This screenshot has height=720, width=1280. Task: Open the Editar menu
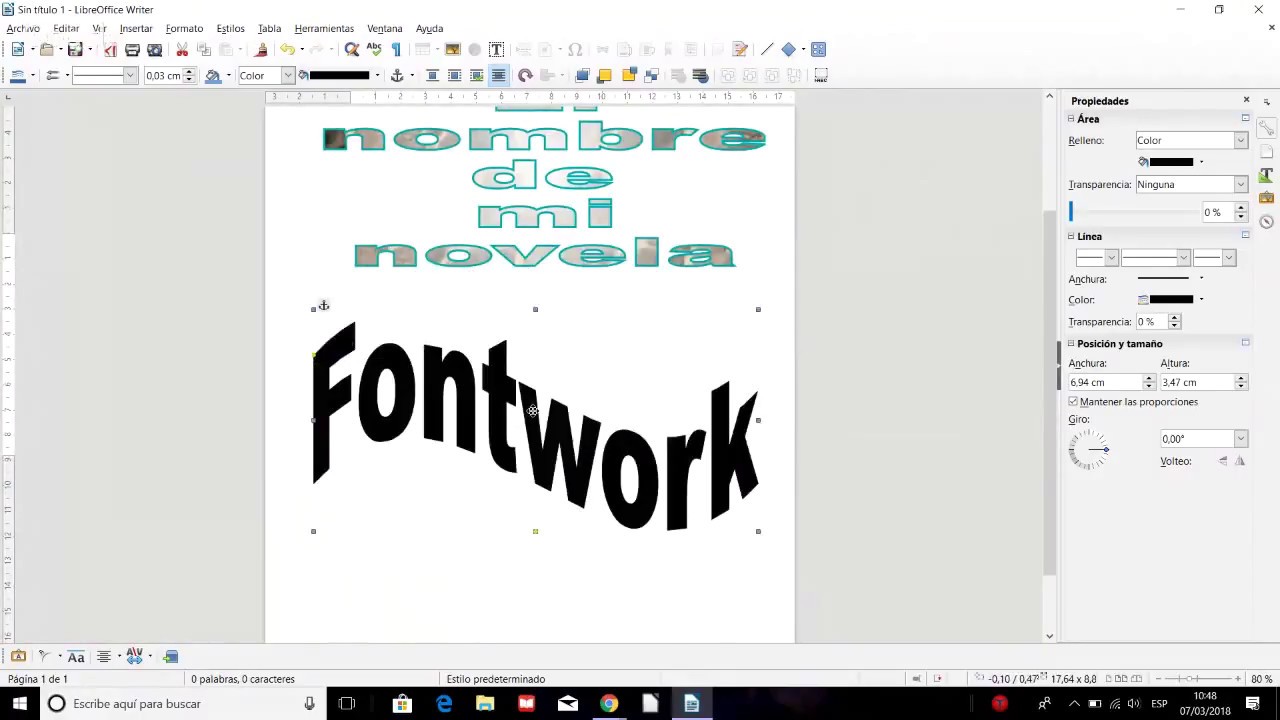pyautogui.click(x=66, y=28)
